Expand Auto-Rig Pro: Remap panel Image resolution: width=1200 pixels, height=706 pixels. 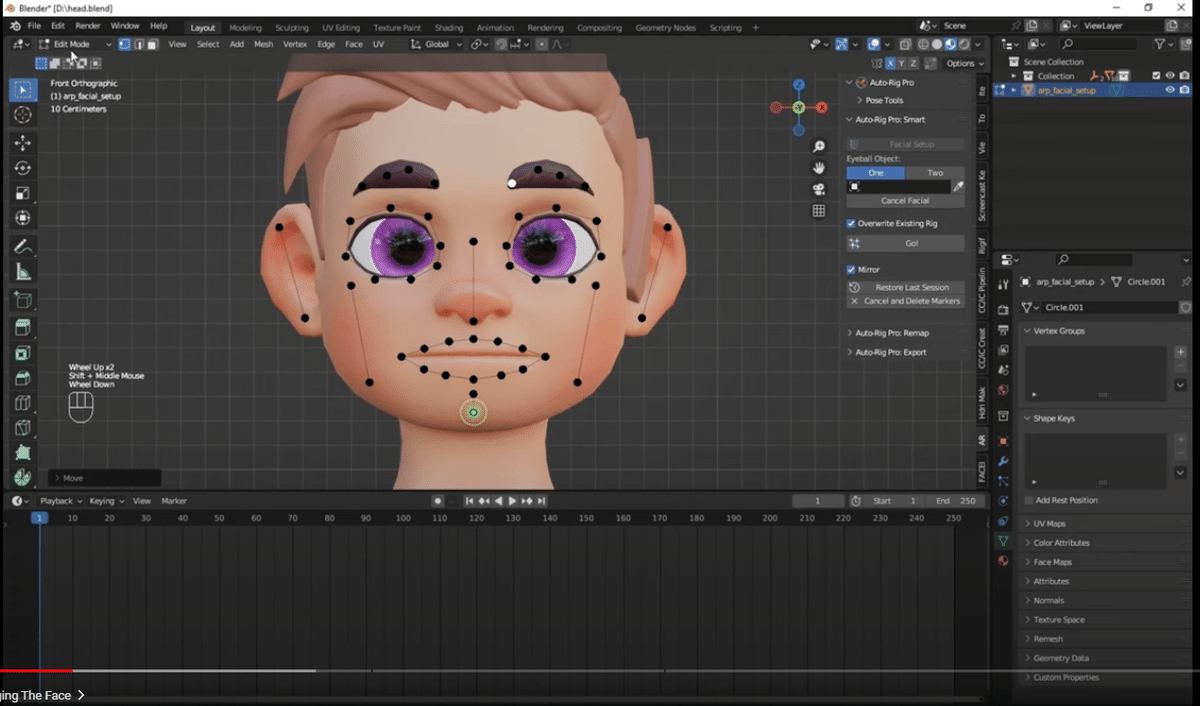coord(892,333)
